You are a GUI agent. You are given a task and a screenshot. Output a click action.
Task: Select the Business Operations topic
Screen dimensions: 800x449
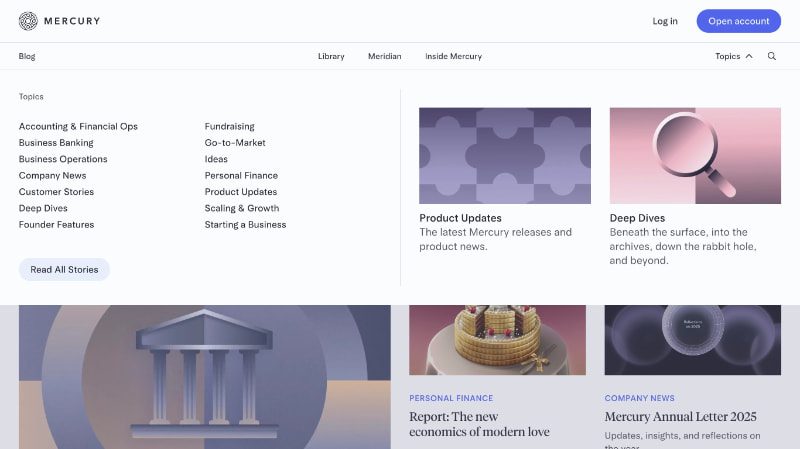coord(63,159)
